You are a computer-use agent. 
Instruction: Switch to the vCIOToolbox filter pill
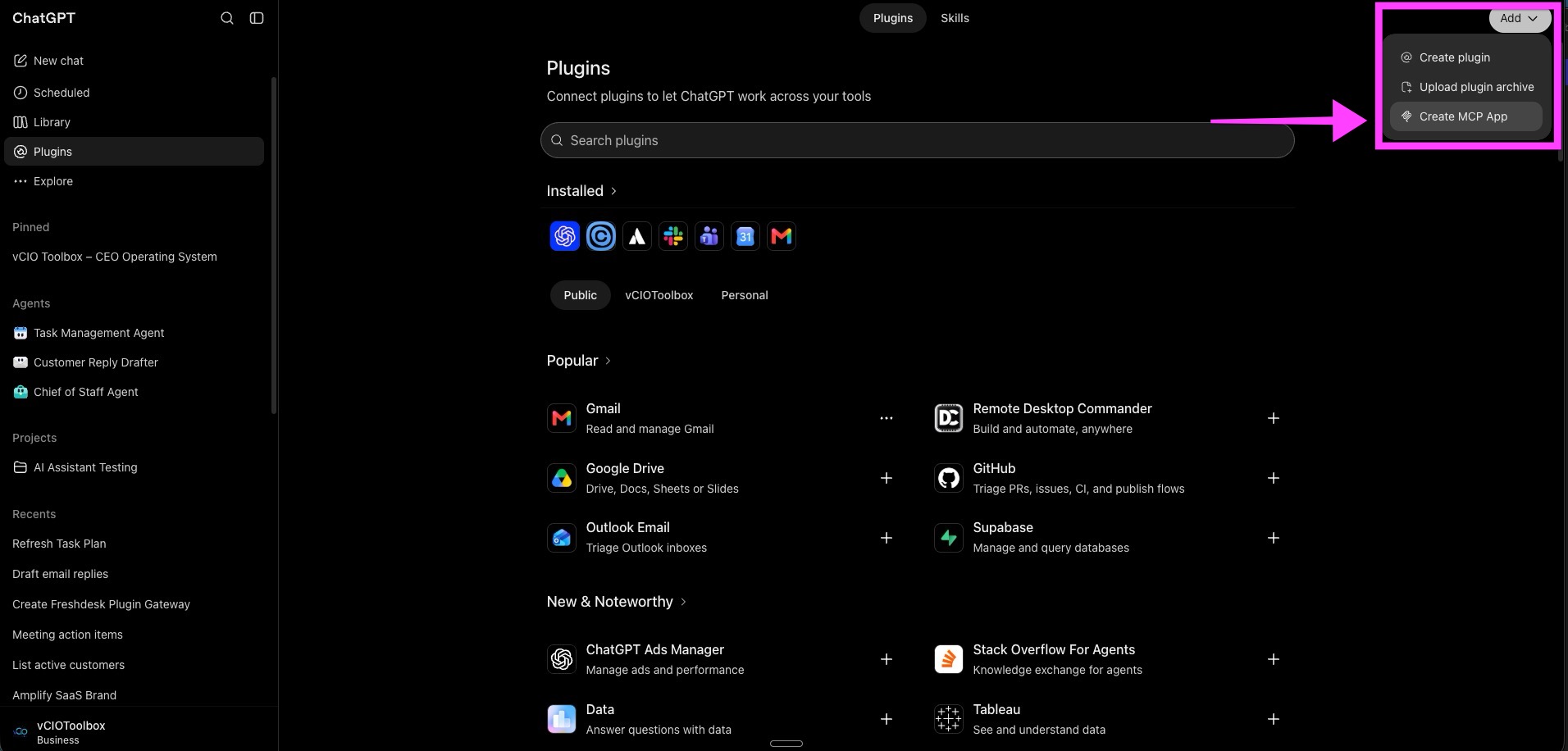(x=659, y=295)
